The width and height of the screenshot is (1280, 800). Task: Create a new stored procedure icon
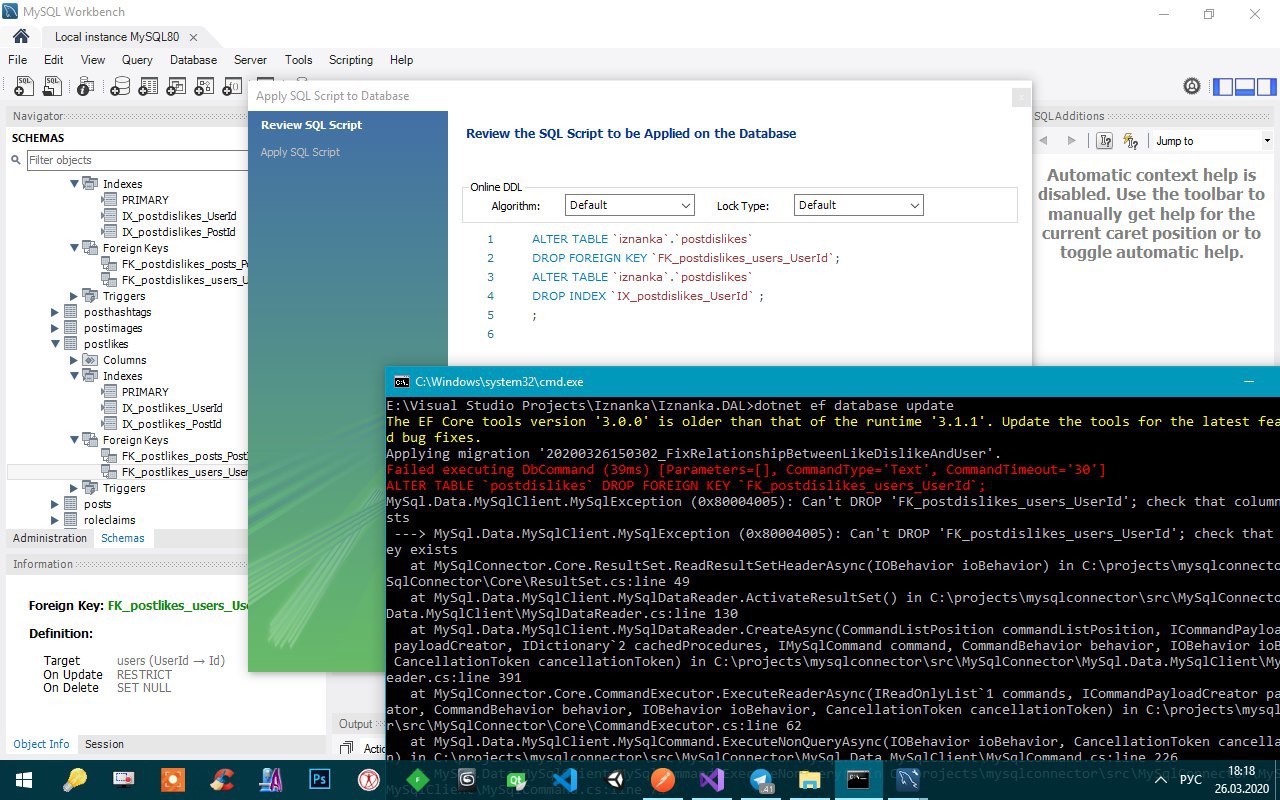tap(205, 87)
